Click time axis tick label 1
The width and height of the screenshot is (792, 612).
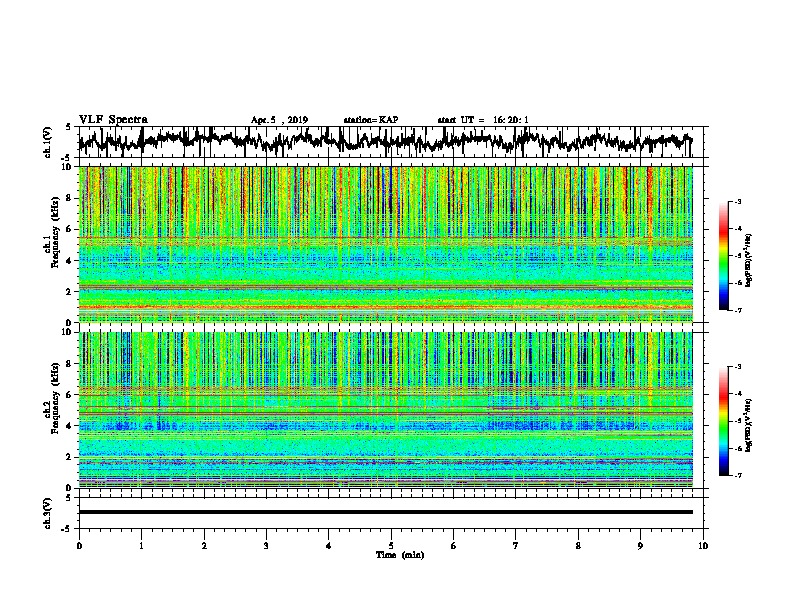click(x=141, y=546)
